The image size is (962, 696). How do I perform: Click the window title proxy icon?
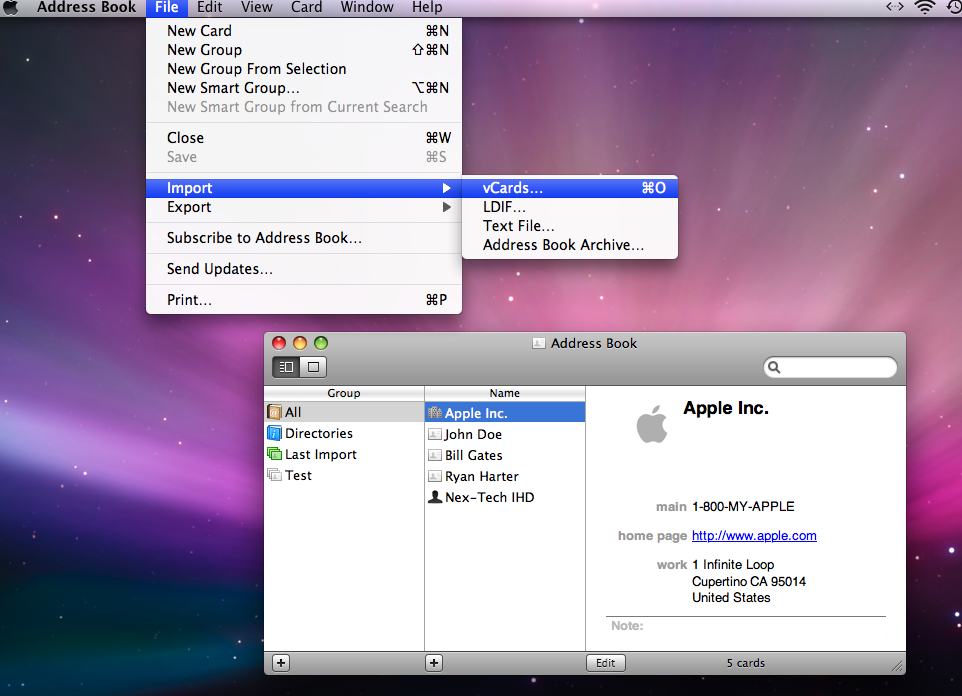pos(539,343)
